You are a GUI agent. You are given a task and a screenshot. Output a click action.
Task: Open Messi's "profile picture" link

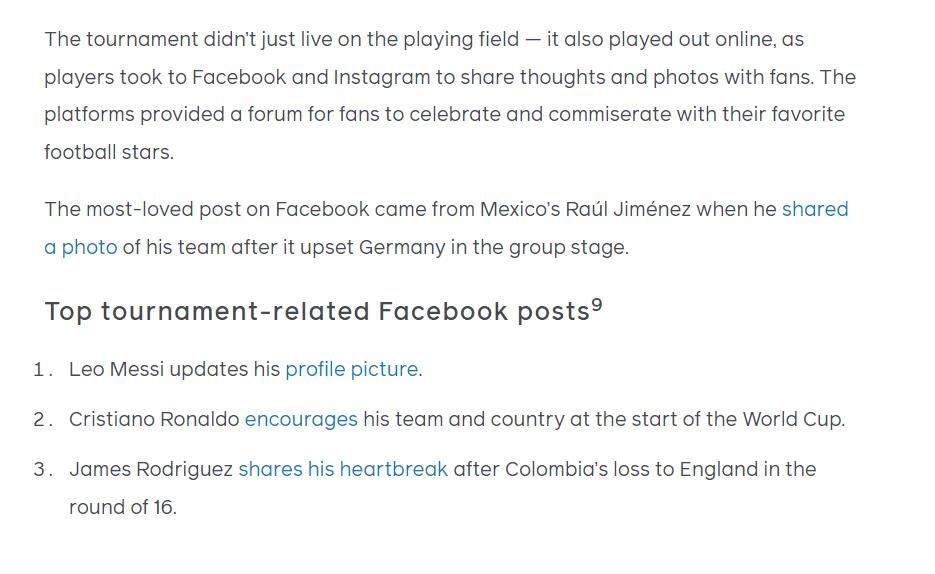pos(351,370)
